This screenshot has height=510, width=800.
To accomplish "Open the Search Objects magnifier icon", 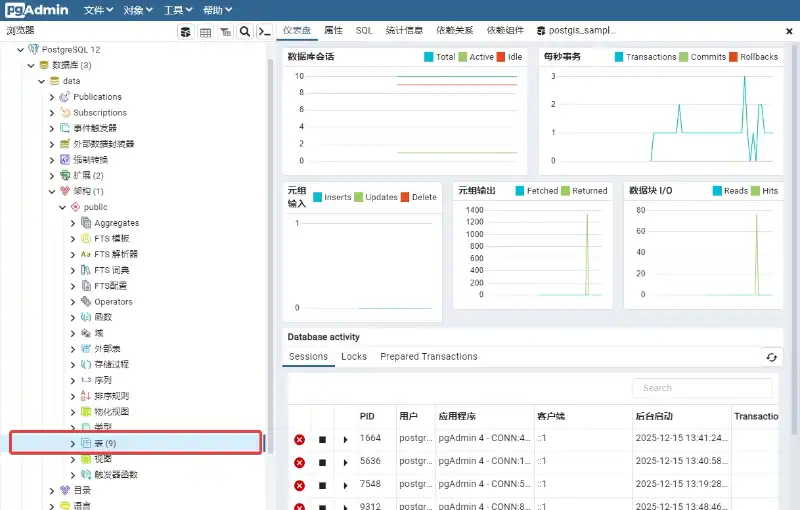I will pos(245,32).
